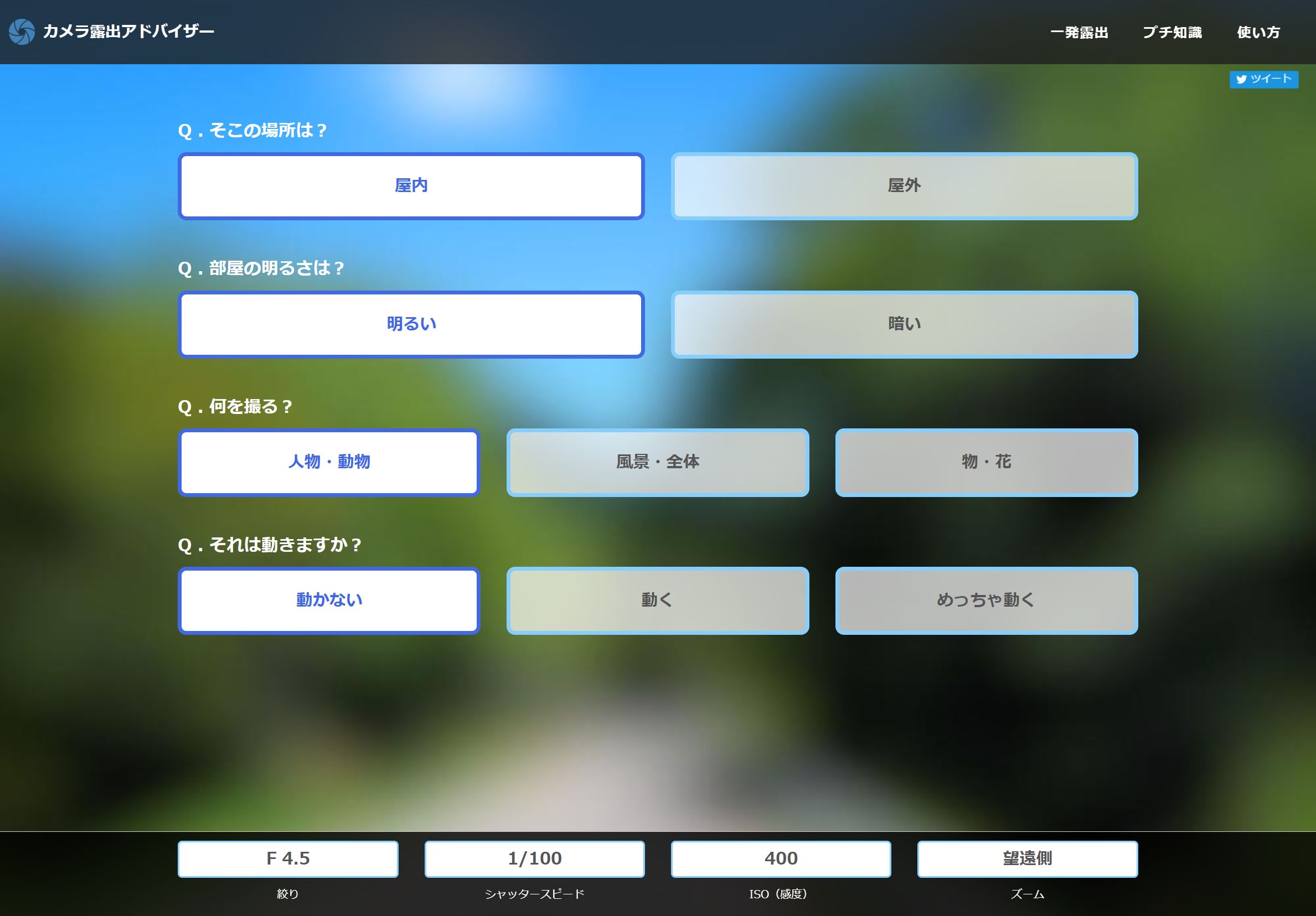The image size is (1316, 916).
Task: Choose 動く for subject movement
Action: 658,601
